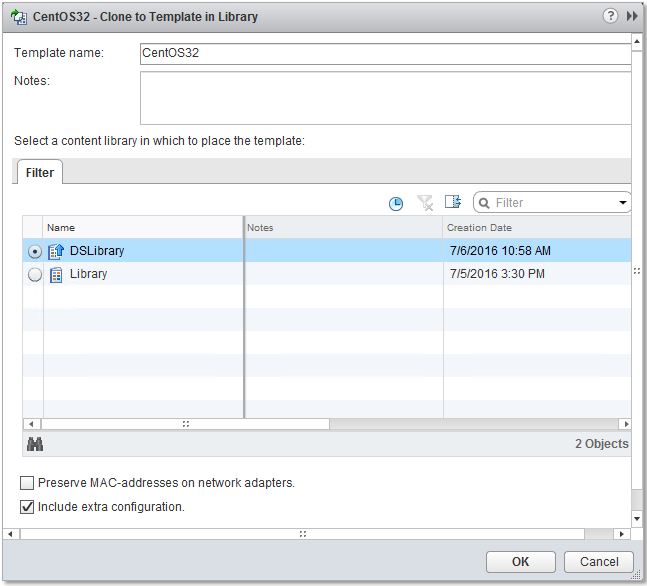Click the refresh clock icon above the table
The height and width of the screenshot is (586, 647).
pyautogui.click(x=396, y=203)
